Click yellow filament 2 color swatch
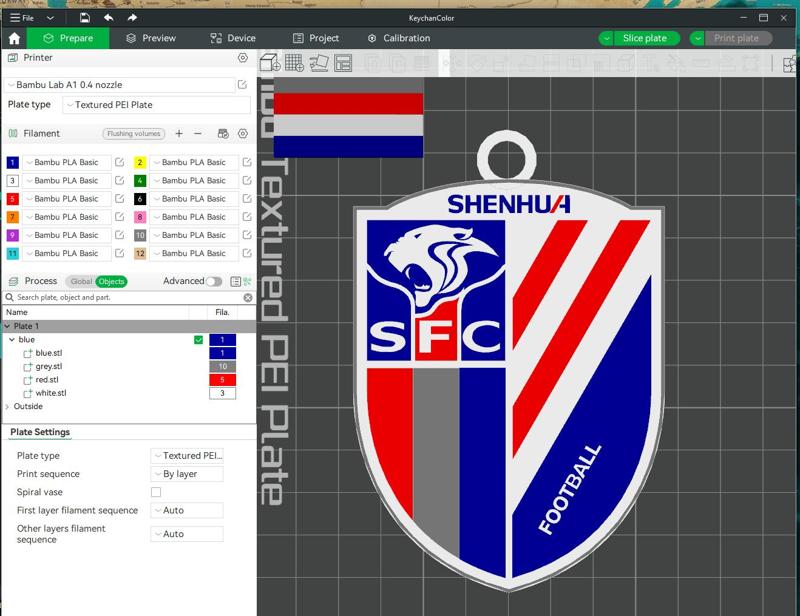The image size is (800, 616). [x=140, y=162]
